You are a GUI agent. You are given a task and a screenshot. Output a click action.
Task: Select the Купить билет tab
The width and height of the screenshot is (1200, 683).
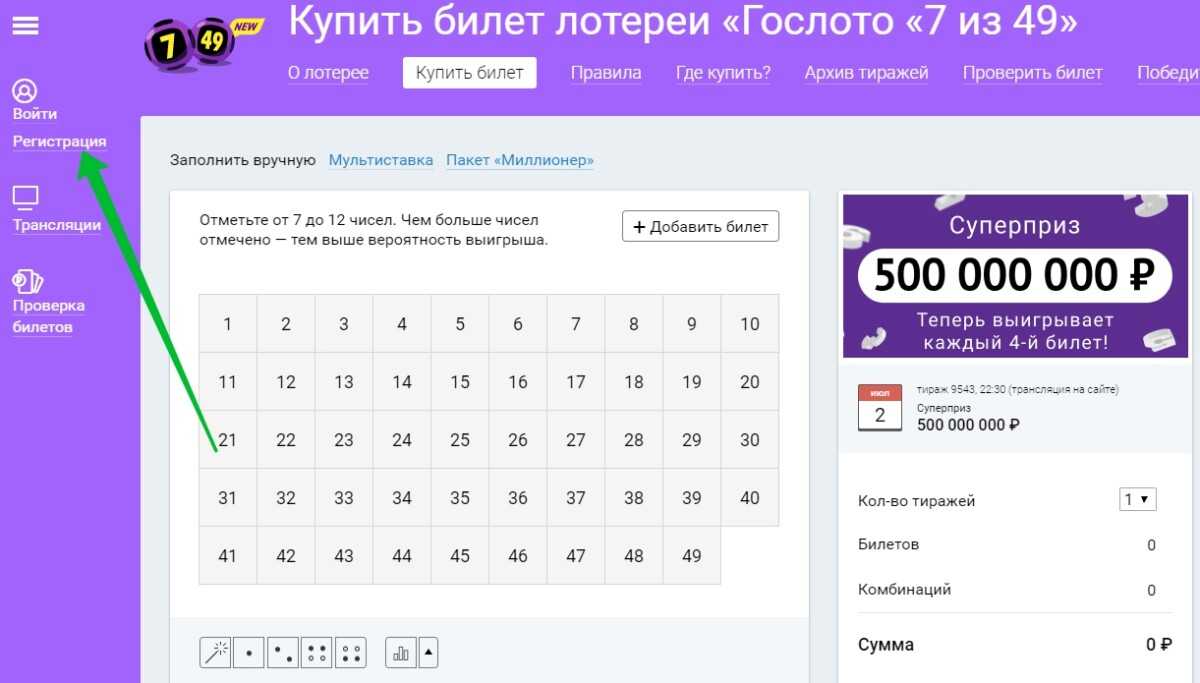(470, 73)
